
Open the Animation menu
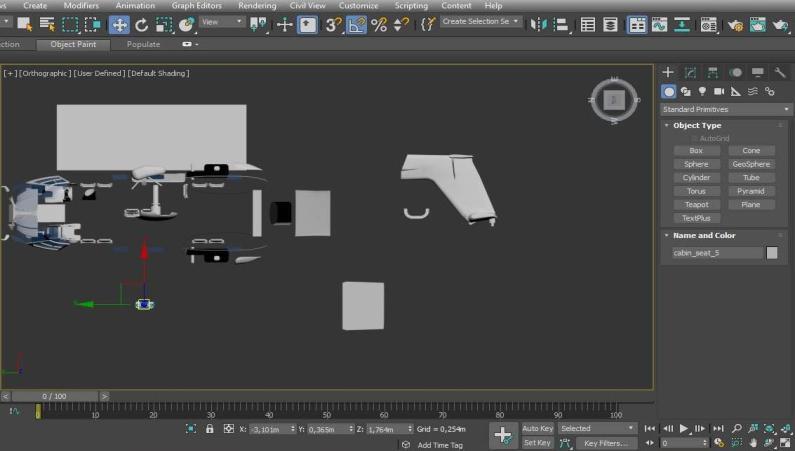pos(135,6)
